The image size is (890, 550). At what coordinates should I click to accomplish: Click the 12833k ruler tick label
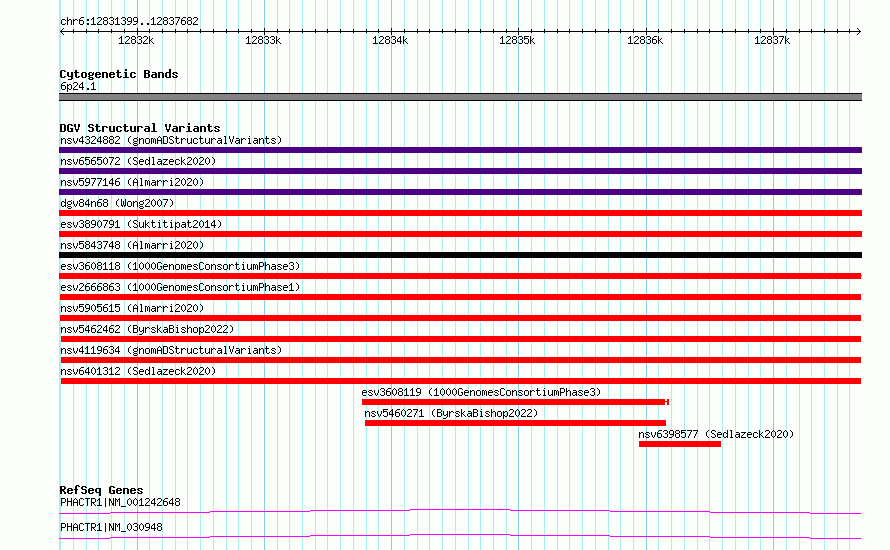263,40
